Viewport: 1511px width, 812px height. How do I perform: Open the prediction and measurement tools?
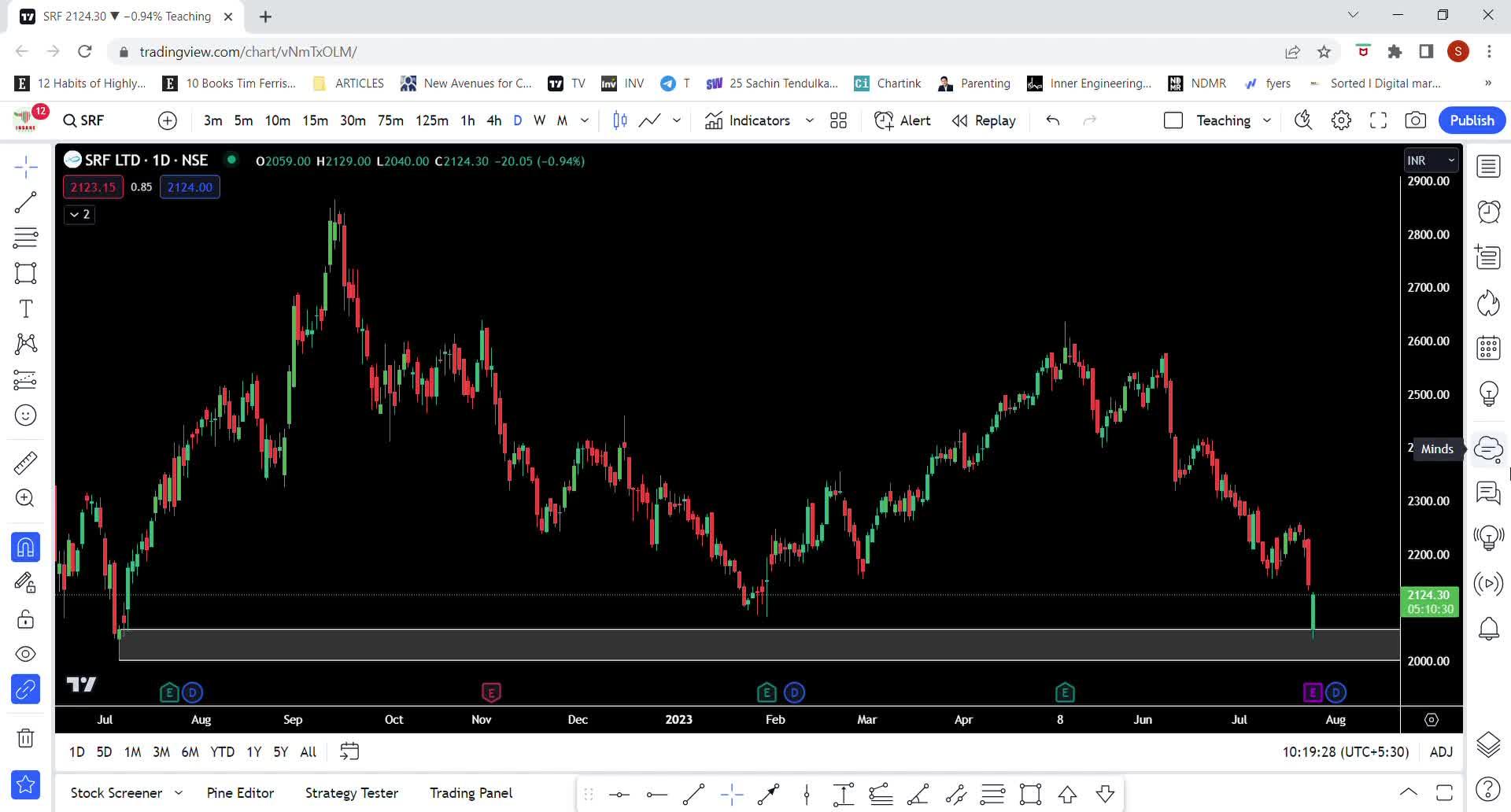pyautogui.click(x=26, y=380)
